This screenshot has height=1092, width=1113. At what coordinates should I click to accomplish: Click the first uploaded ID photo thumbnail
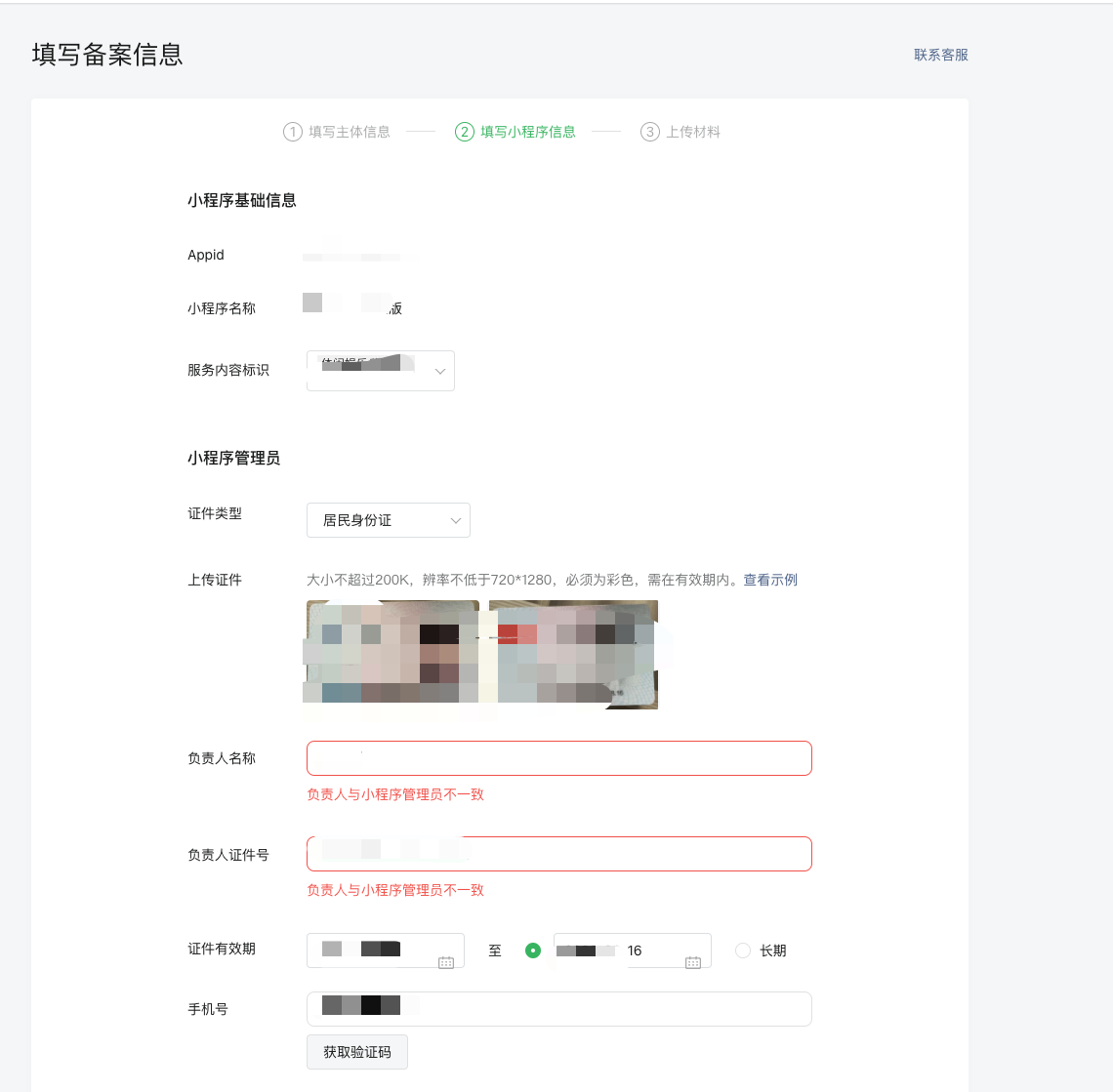tap(392, 654)
